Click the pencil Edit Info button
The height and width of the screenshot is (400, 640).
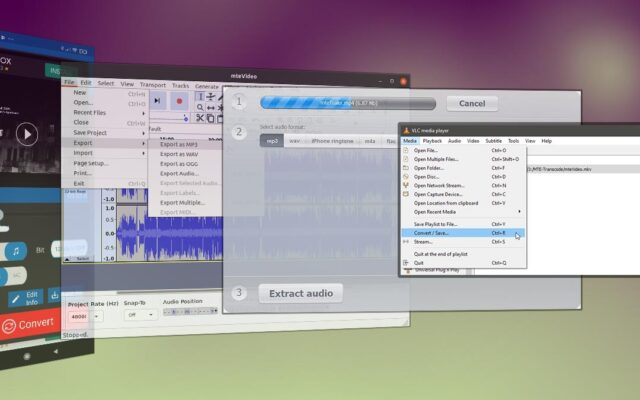coord(25,299)
